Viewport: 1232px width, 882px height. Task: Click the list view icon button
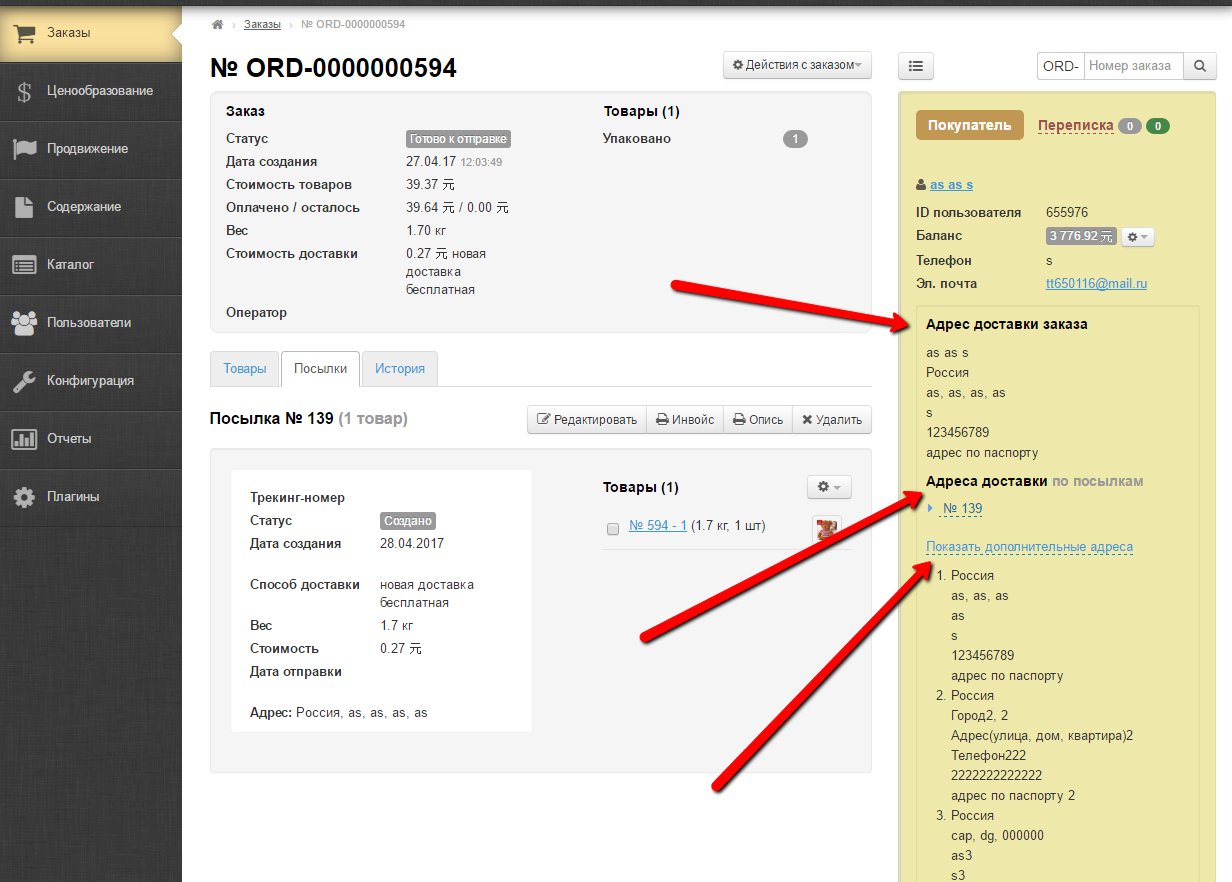coord(916,66)
